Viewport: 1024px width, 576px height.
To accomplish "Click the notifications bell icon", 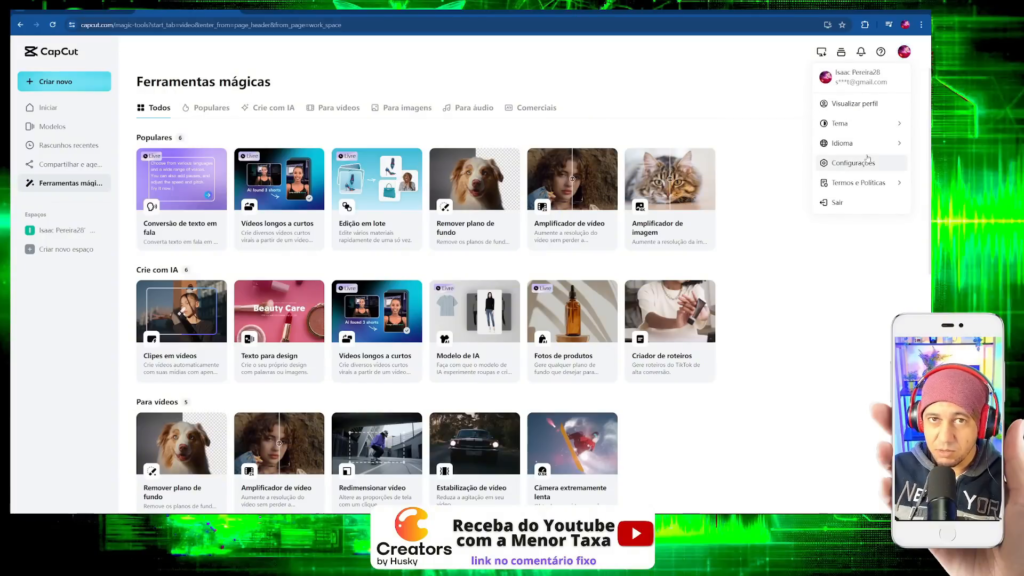I will 860,52.
